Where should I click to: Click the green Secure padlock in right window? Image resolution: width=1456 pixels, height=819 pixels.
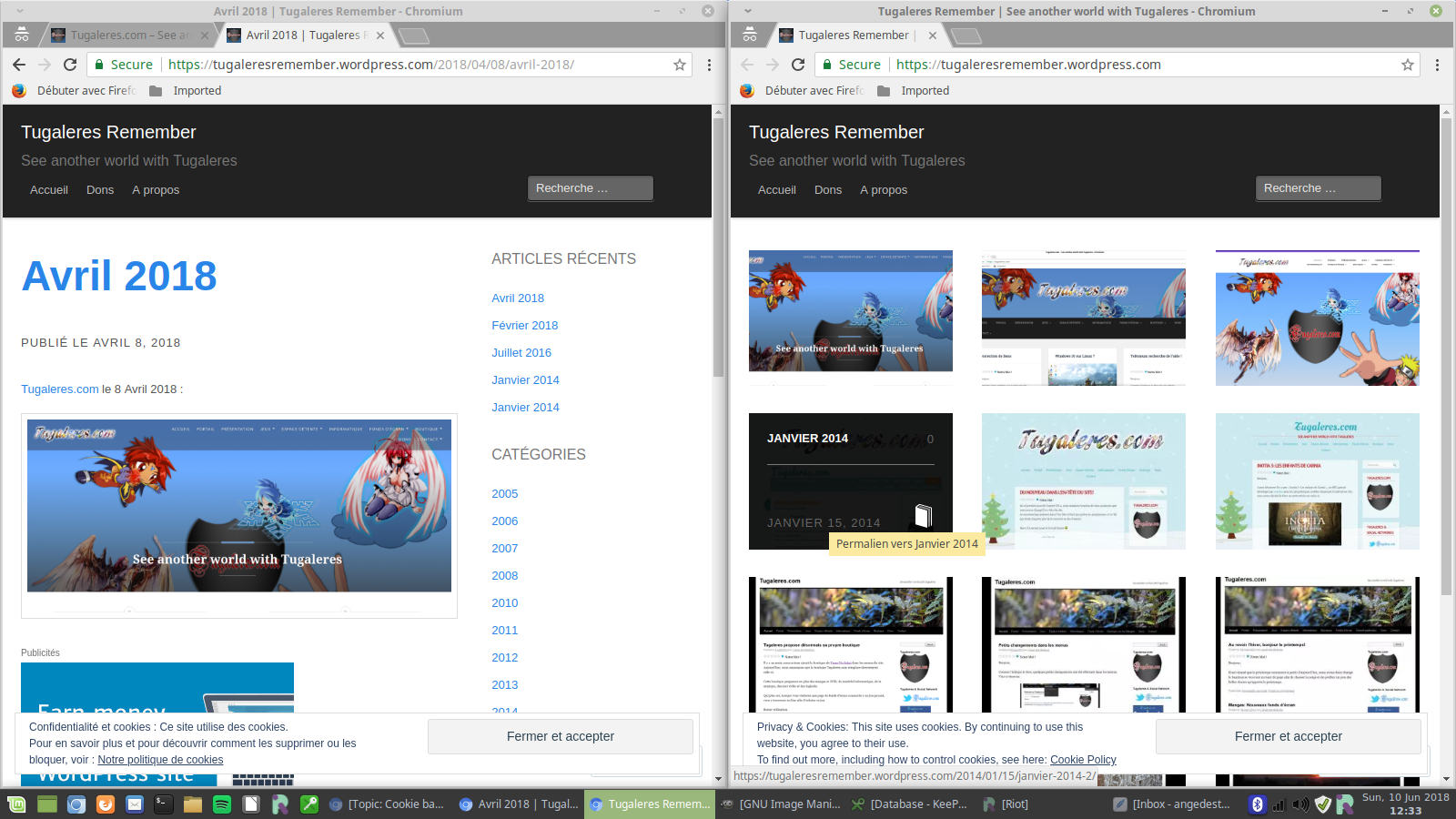(827, 65)
